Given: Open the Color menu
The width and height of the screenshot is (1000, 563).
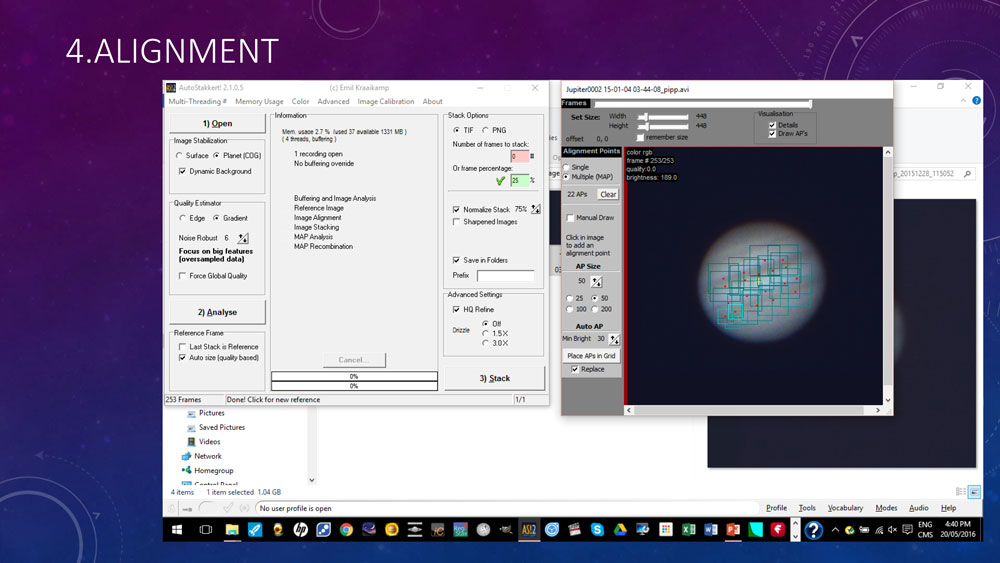Looking at the screenshot, I should coord(300,101).
